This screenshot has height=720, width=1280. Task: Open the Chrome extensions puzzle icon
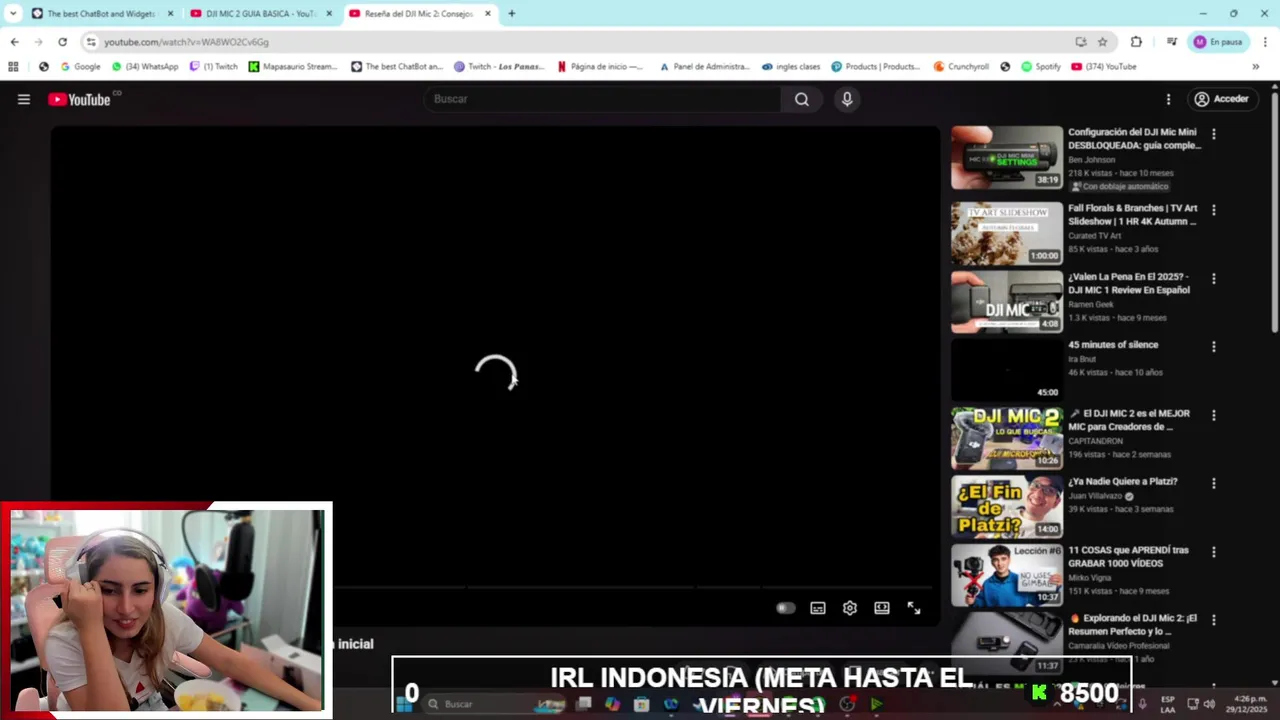click(x=1136, y=42)
